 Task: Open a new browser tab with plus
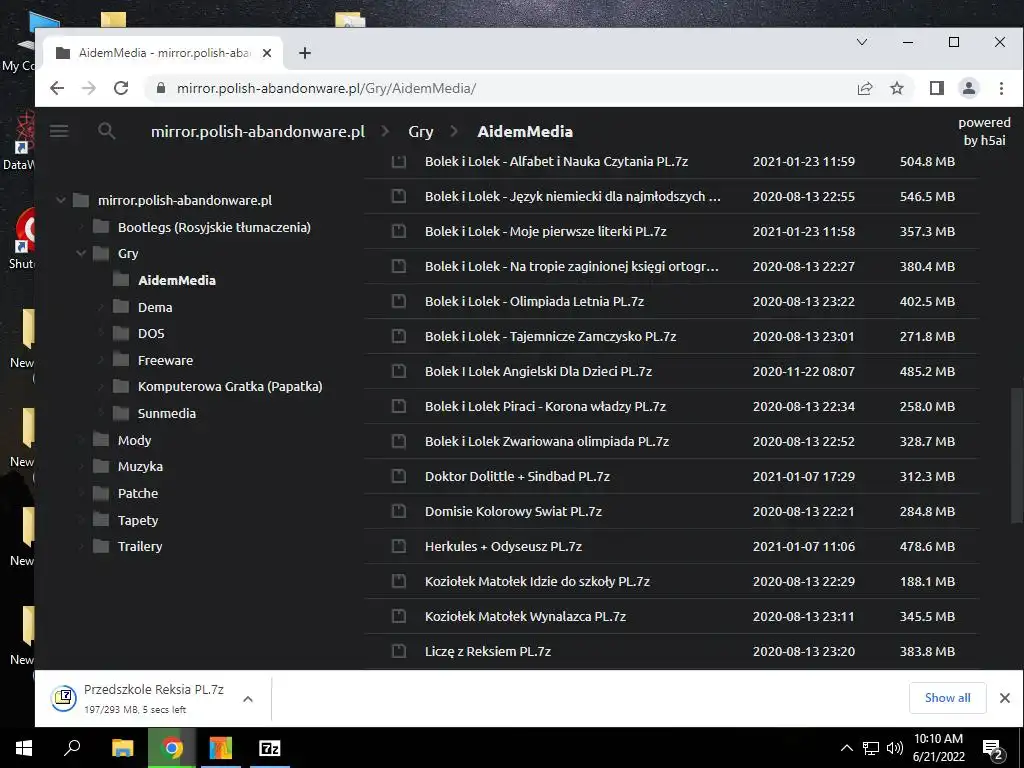(304, 53)
